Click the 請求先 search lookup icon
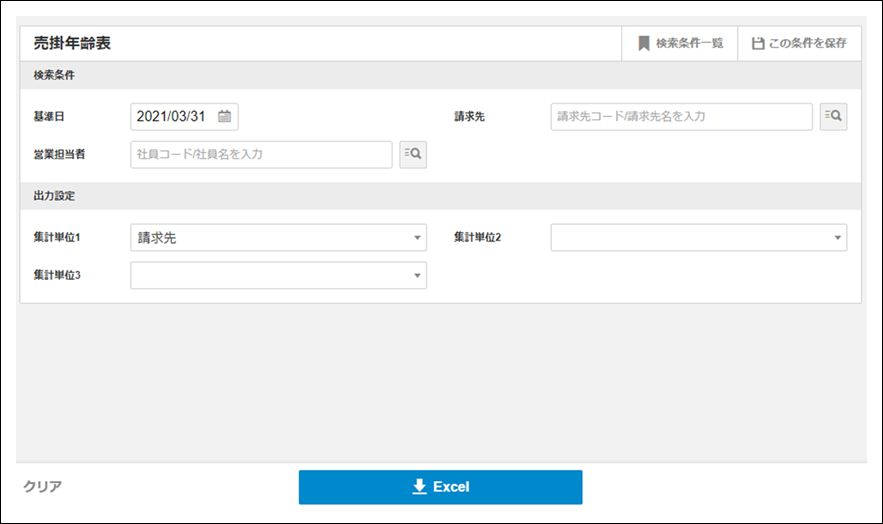The height and width of the screenshot is (524, 883). (x=833, y=117)
